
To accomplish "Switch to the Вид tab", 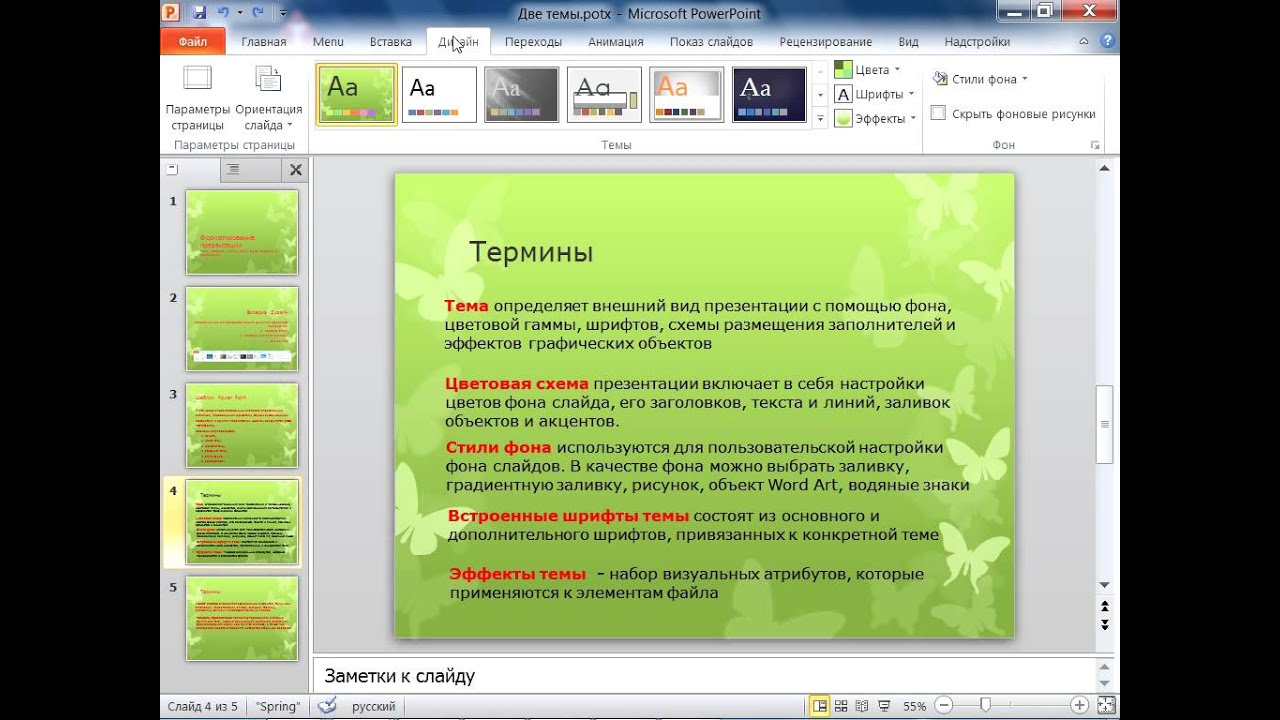I will coord(908,42).
